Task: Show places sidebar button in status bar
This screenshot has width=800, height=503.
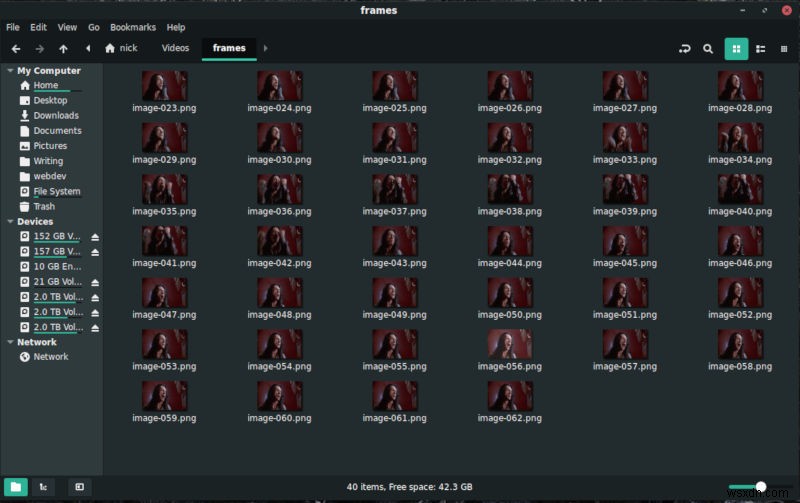Action: [16, 487]
